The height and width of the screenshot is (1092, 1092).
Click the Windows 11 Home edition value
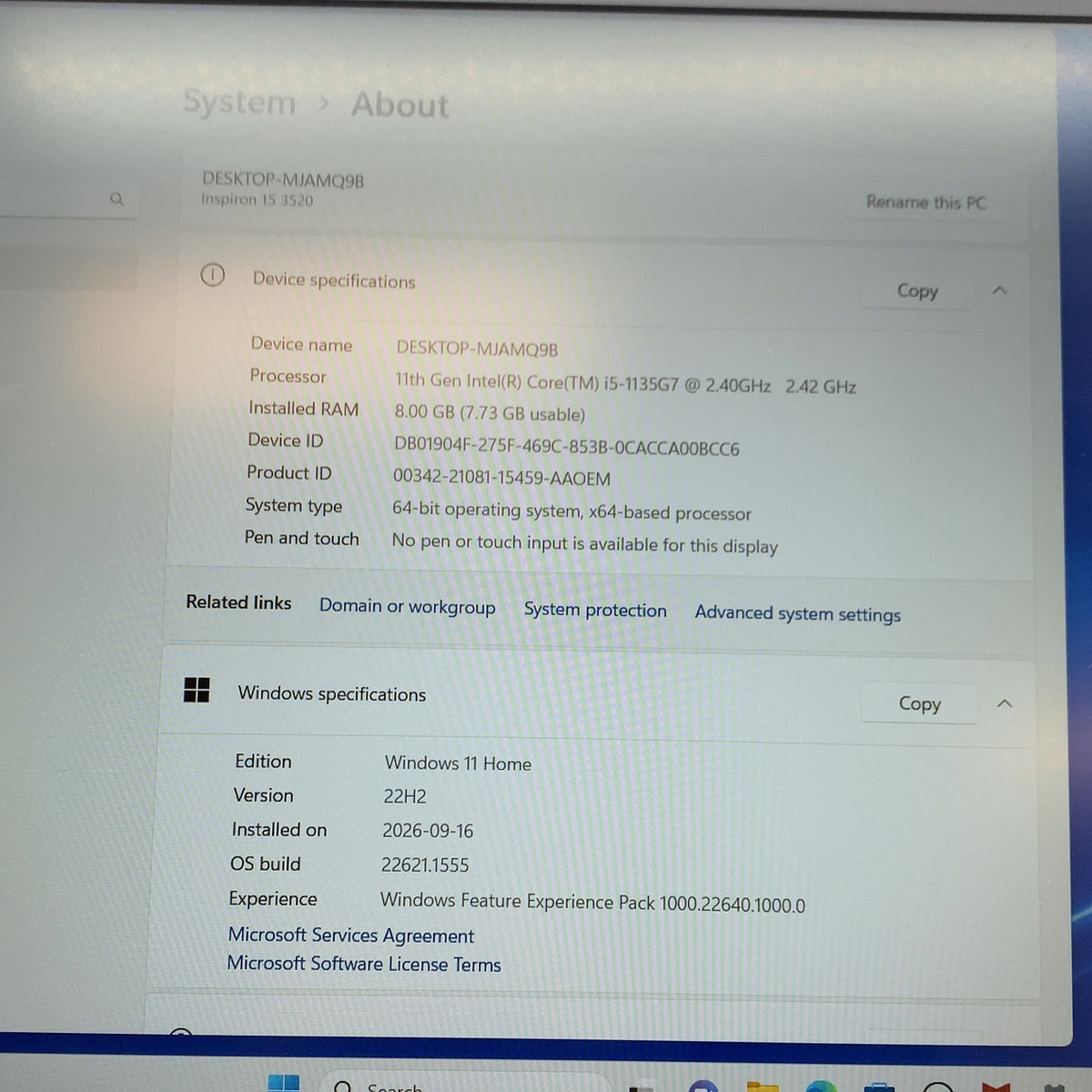pyautogui.click(x=458, y=763)
